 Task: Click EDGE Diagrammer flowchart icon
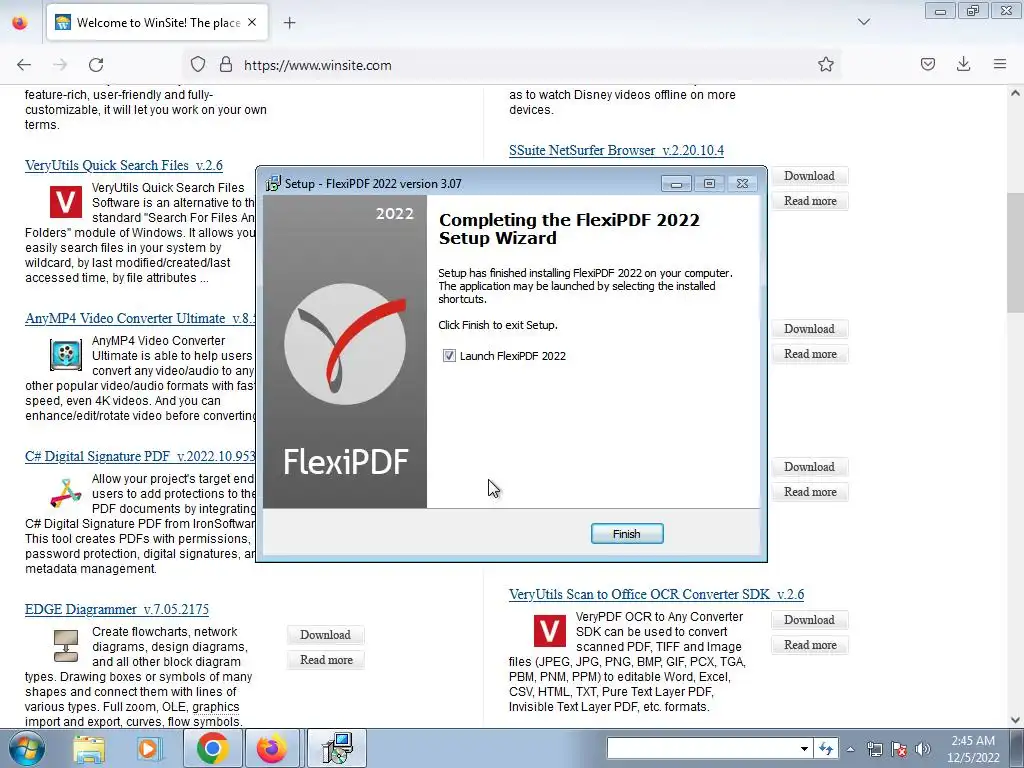(66, 645)
